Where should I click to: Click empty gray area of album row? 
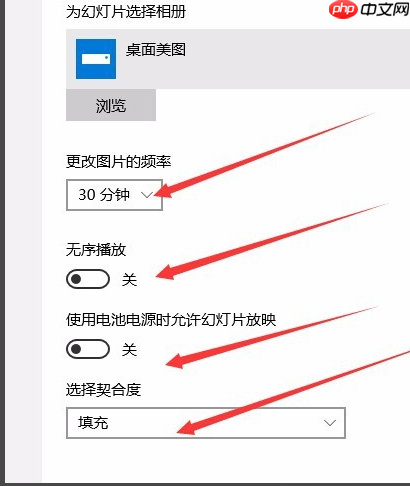click(297, 59)
